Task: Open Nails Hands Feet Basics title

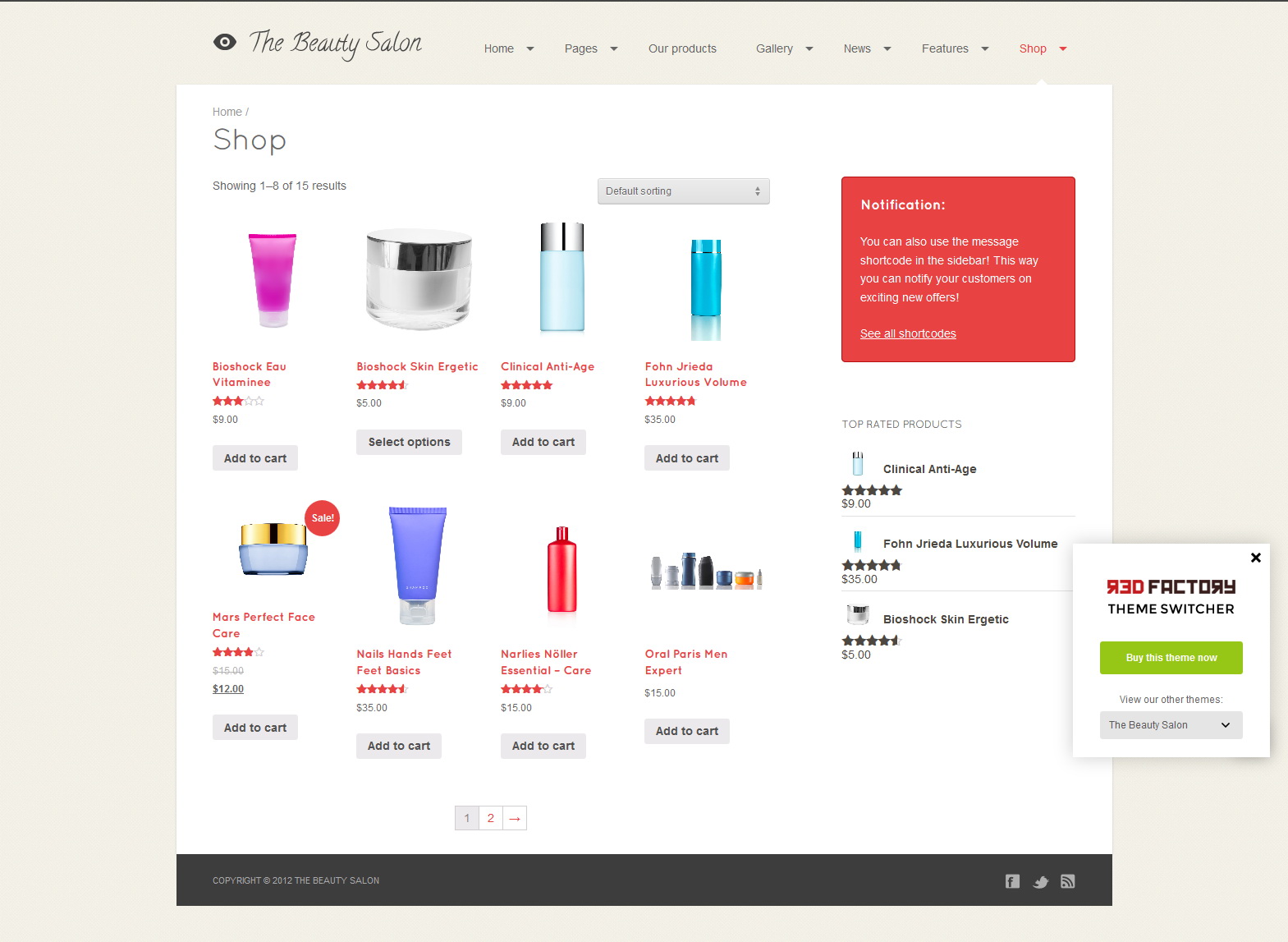Action: [x=404, y=662]
